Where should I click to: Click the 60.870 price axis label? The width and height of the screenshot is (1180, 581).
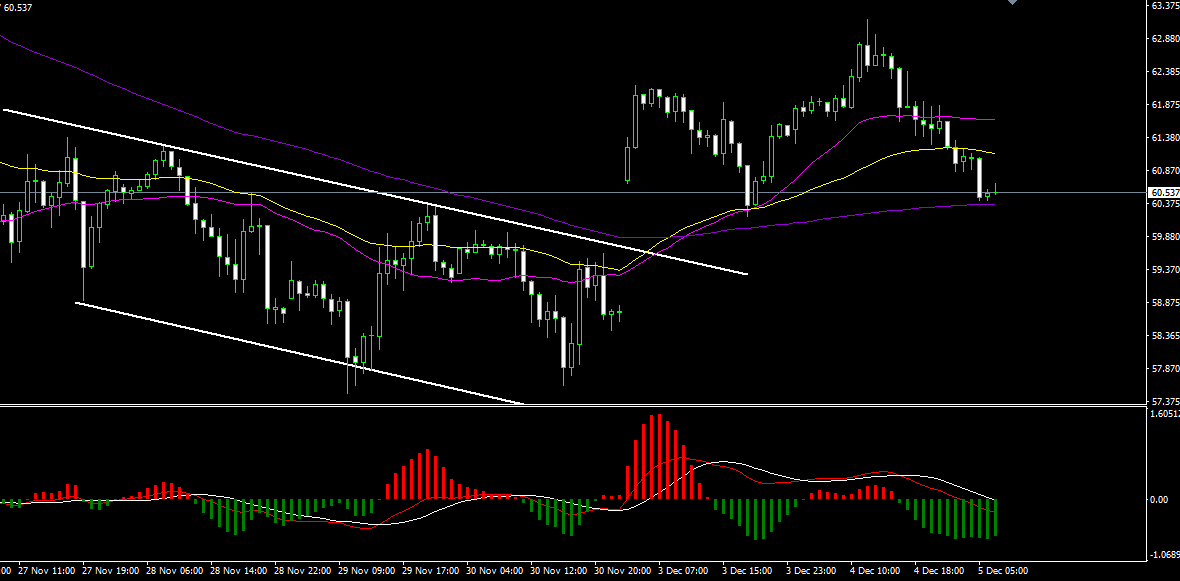pos(1165,171)
